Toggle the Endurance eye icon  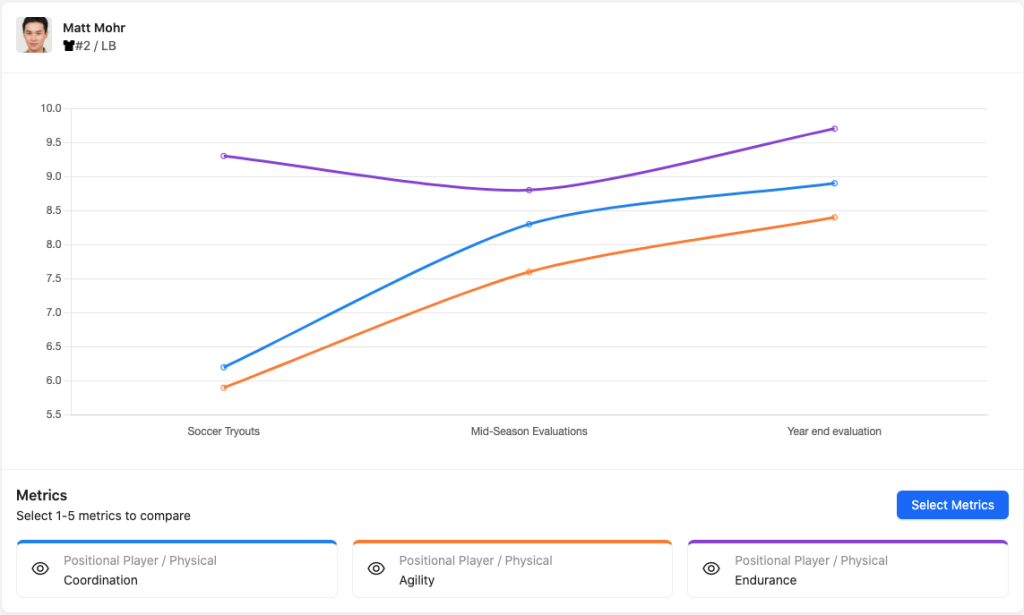point(711,569)
